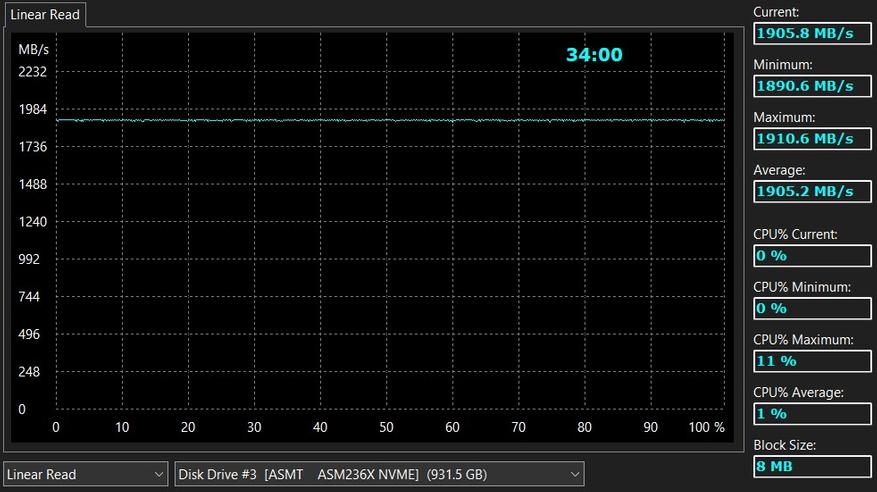Click the CPU% Maximum 11 % field
Image resolution: width=877 pixels, height=492 pixels.
point(812,361)
